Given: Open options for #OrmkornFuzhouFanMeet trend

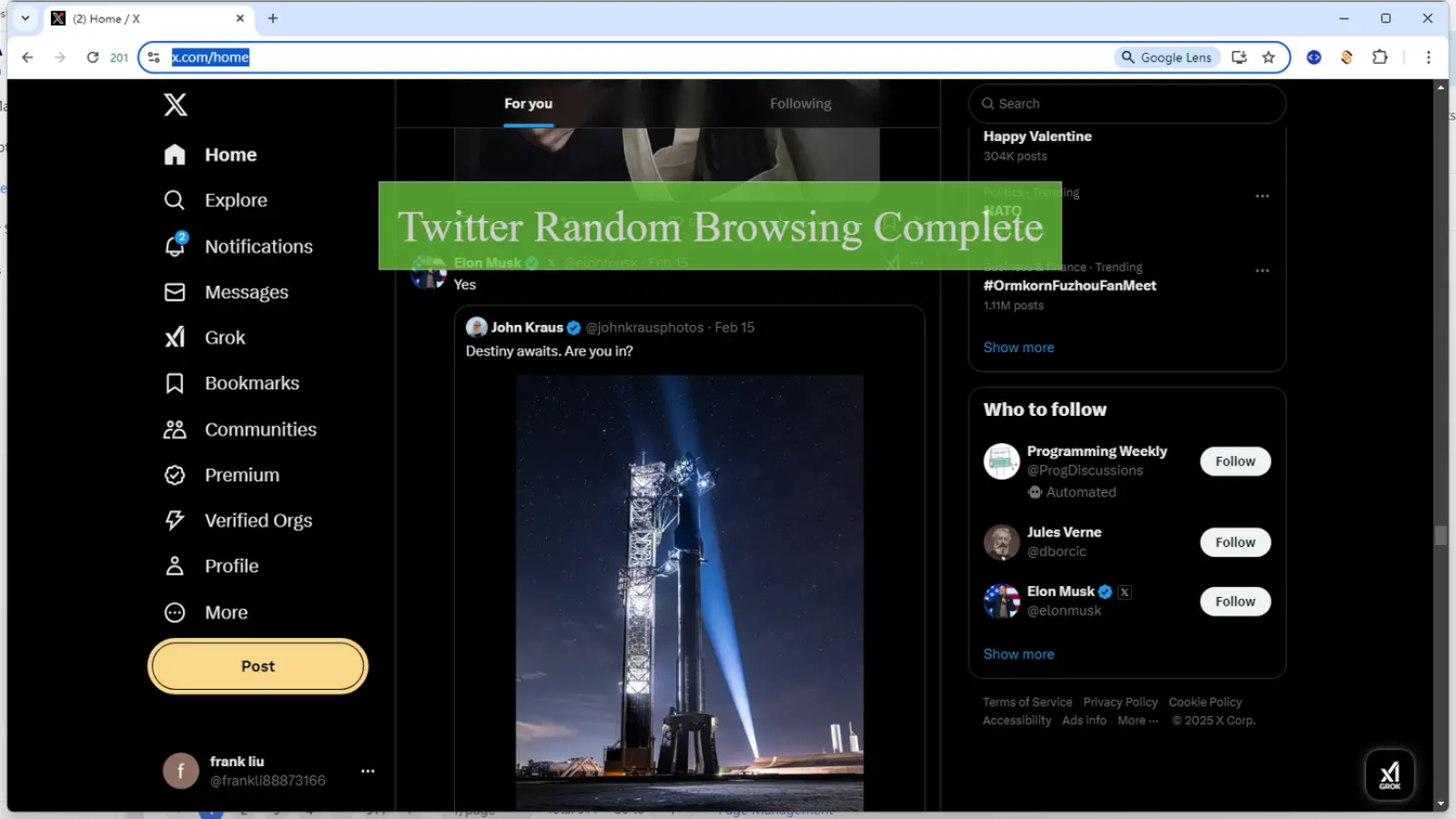Looking at the screenshot, I should coord(1262,270).
